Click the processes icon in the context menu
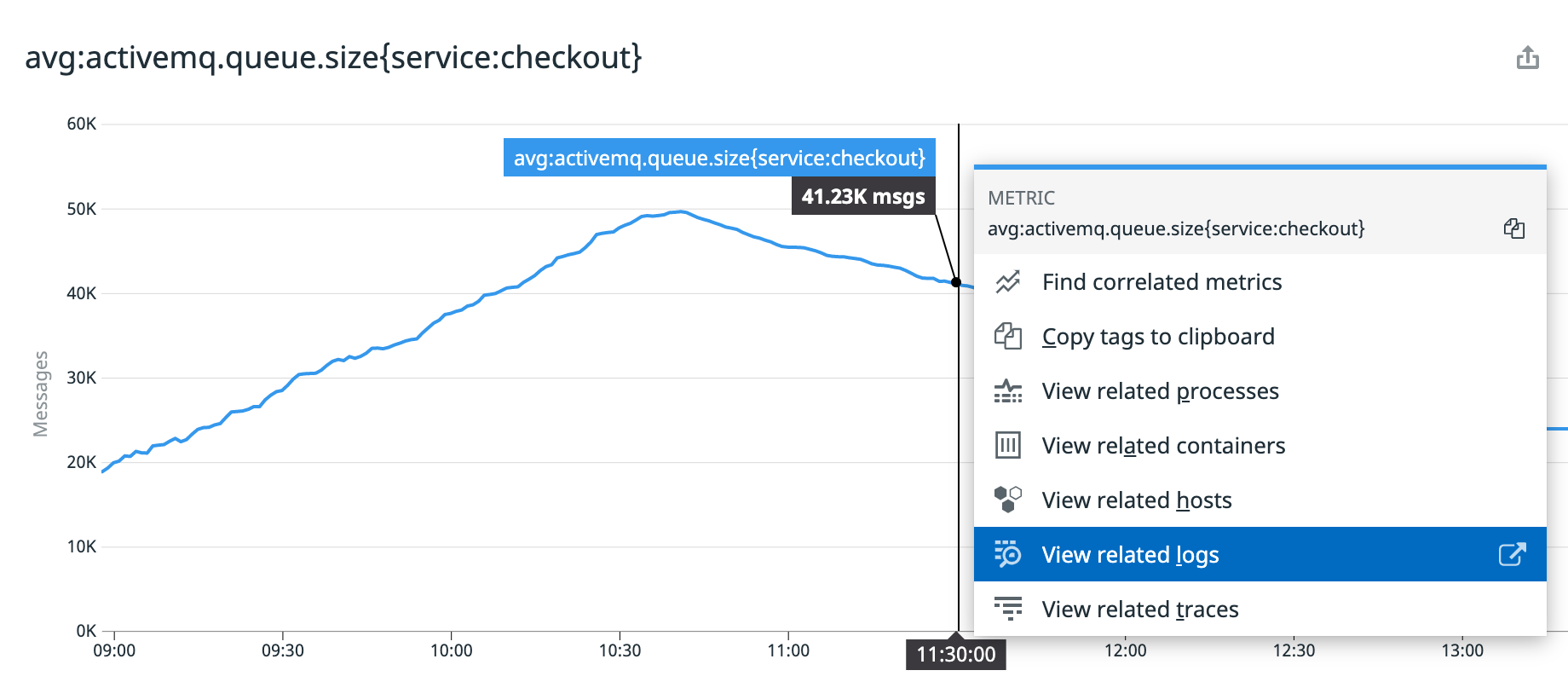The image size is (1568, 682). click(1008, 390)
